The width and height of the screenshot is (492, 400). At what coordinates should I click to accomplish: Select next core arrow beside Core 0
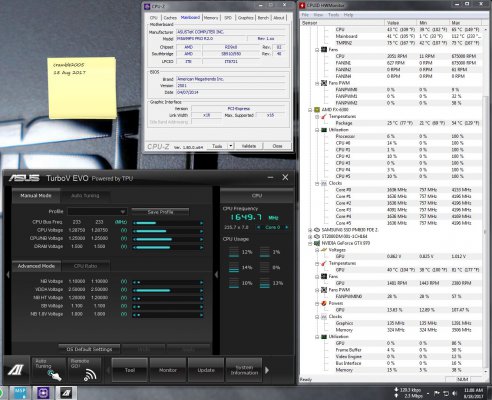pyautogui.click(x=286, y=227)
